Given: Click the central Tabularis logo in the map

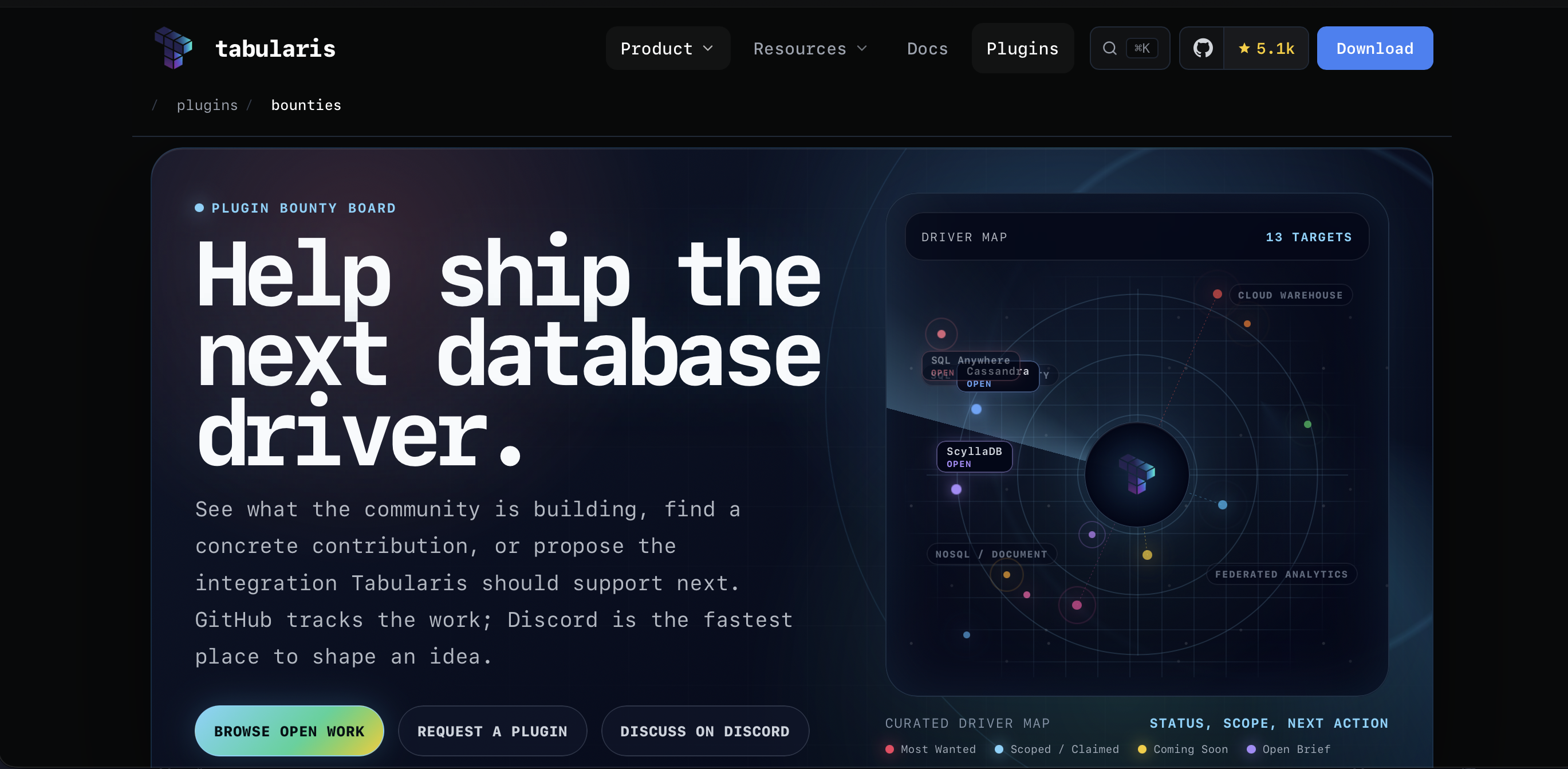Looking at the screenshot, I should click(x=1136, y=474).
